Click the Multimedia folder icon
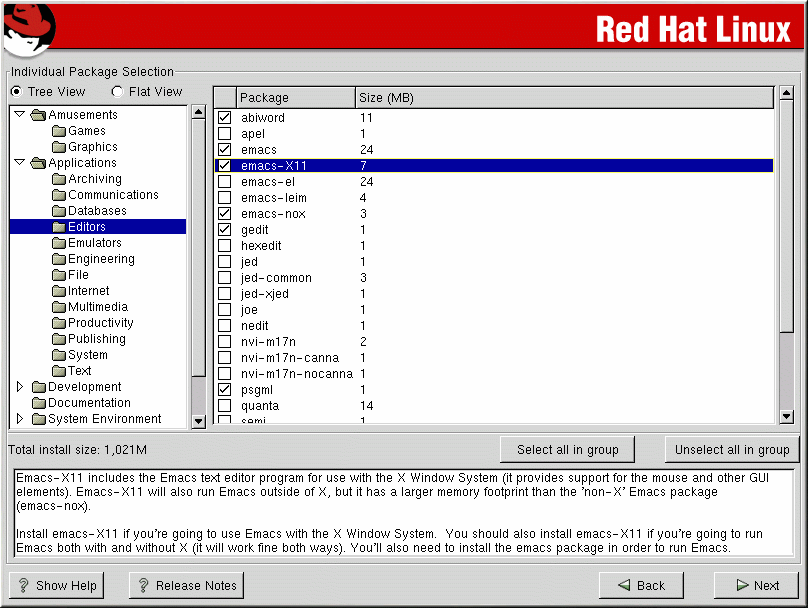Viewport: 808px width, 608px height. pos(59,307)
